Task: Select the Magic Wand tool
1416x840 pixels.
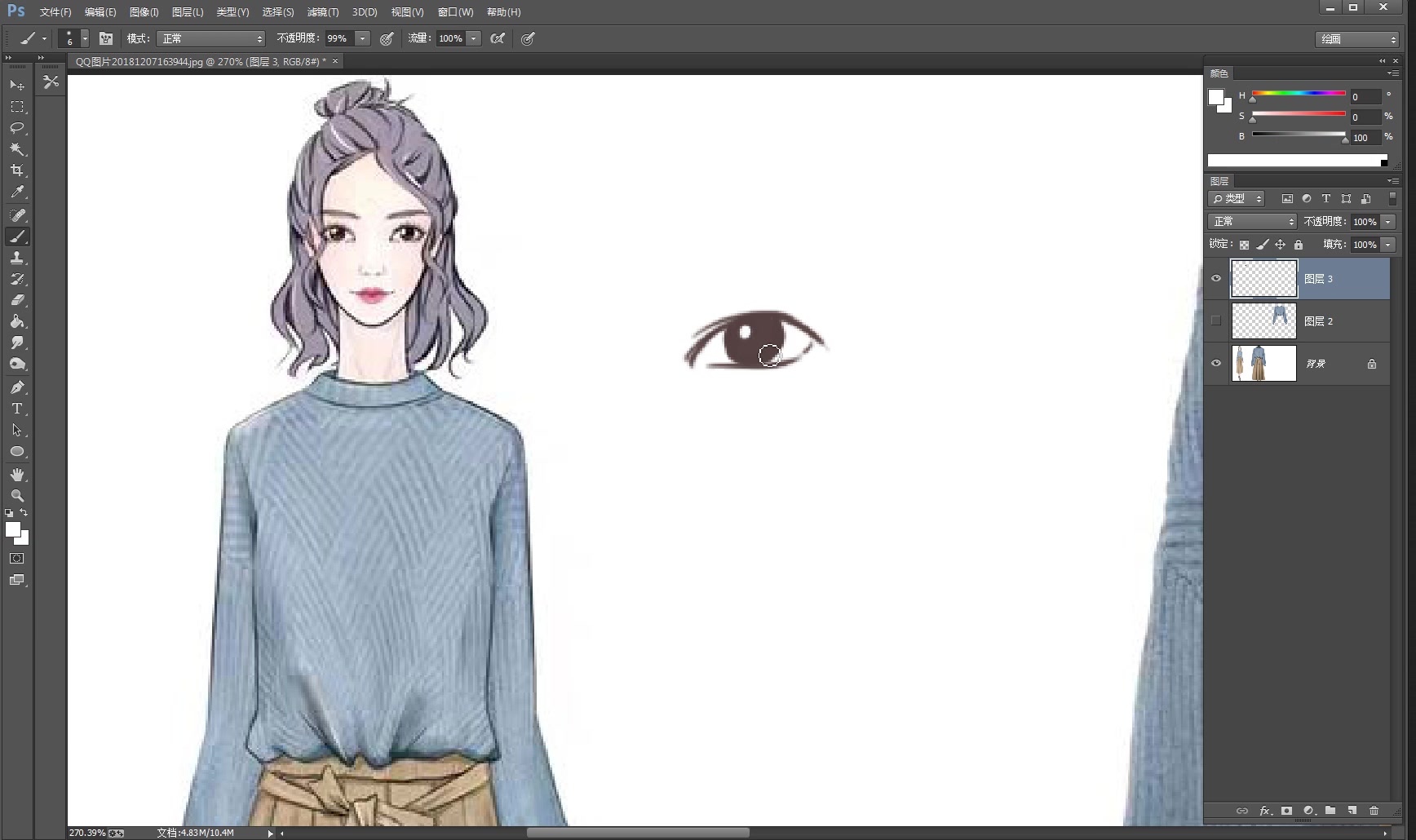Action: coord(16,149)
